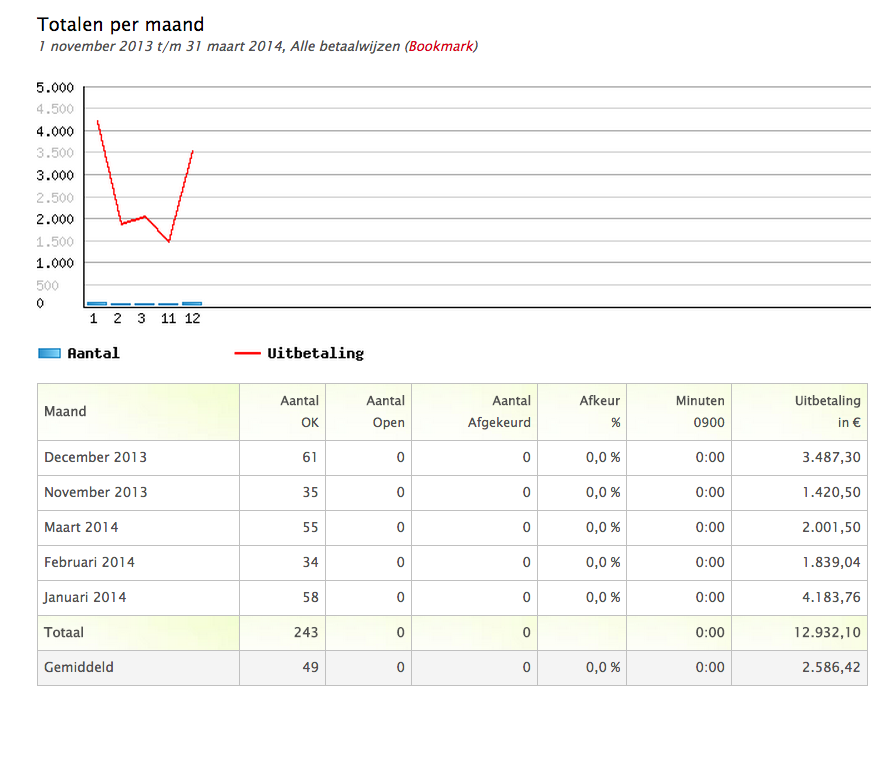Screen dimensions: 886x777
Task: Click the Aantal OK value 55
Action: (310, 527)
